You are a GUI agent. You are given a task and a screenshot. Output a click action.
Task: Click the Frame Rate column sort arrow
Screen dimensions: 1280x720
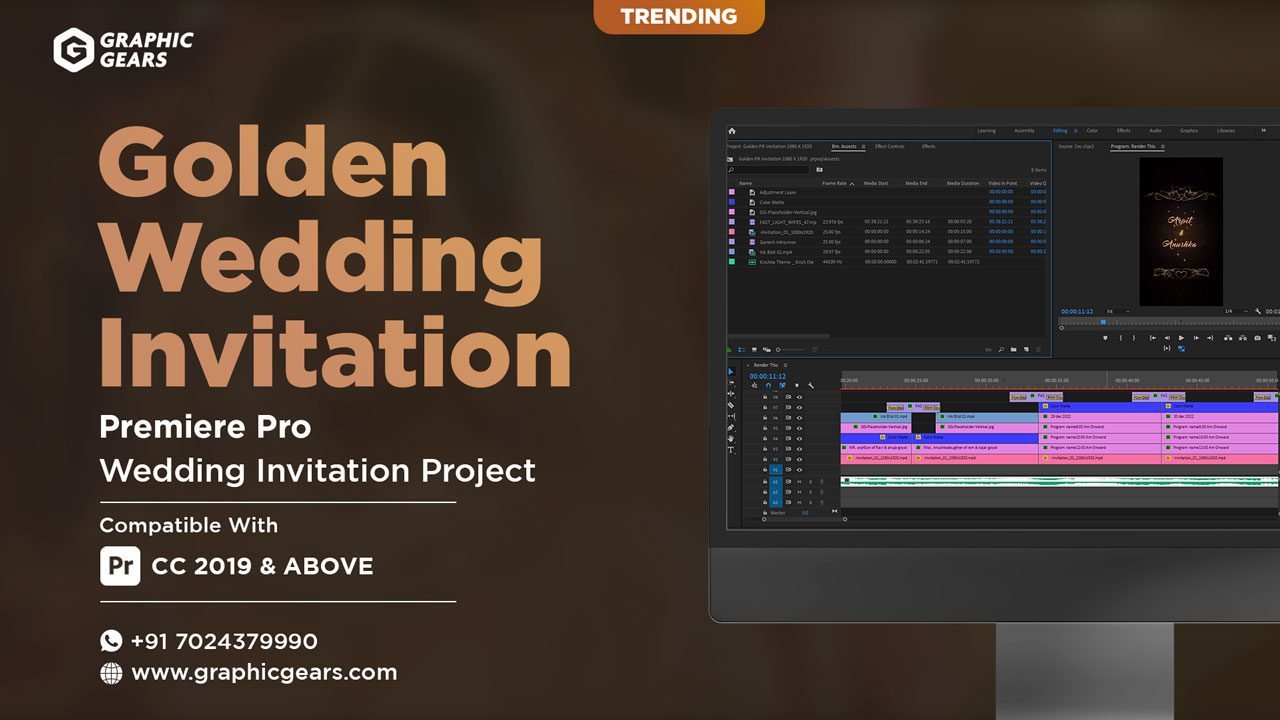852,184
